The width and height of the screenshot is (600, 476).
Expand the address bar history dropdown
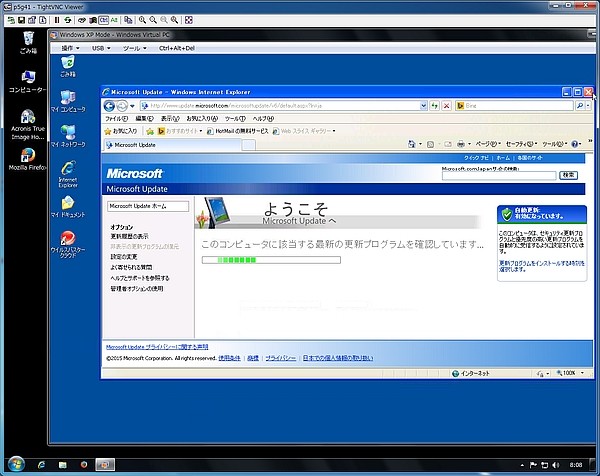coord(423,106)
